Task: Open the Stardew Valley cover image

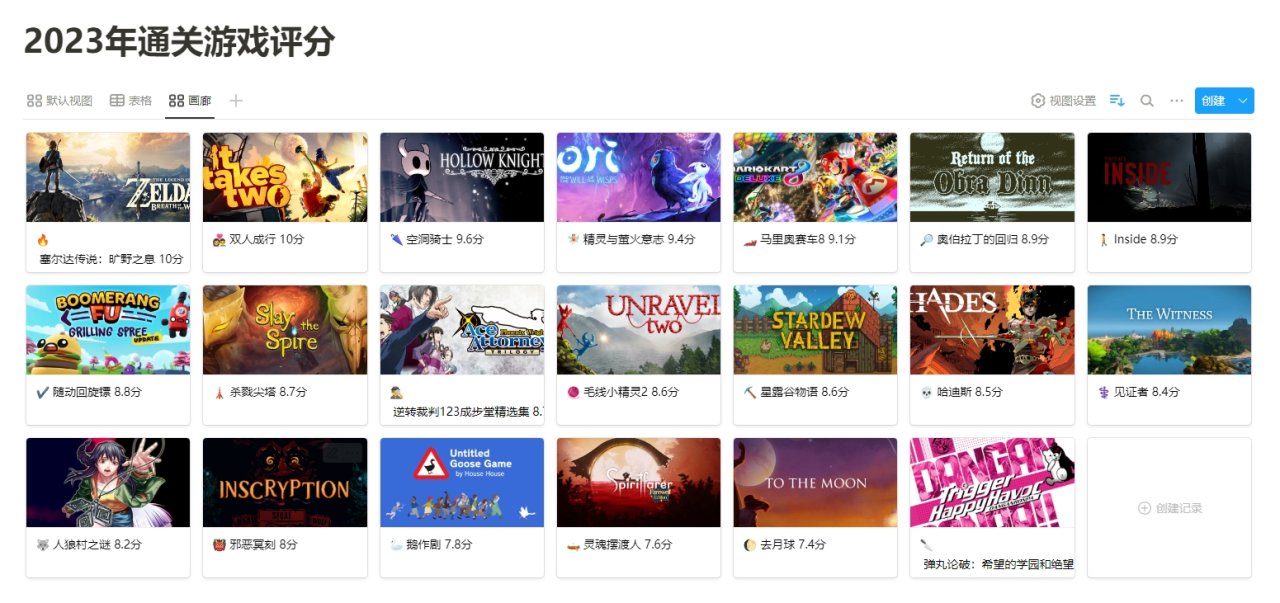Action: click(815, 330)
